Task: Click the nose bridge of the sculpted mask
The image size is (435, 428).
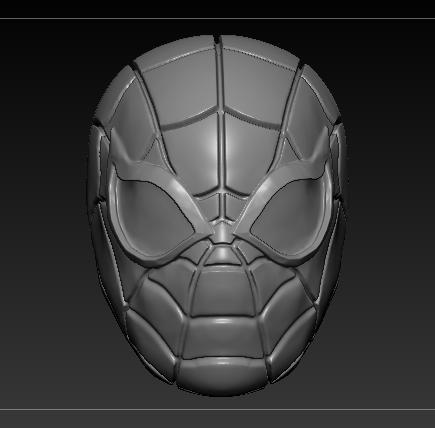Action: pyautogui.click(x=222, y=231)
